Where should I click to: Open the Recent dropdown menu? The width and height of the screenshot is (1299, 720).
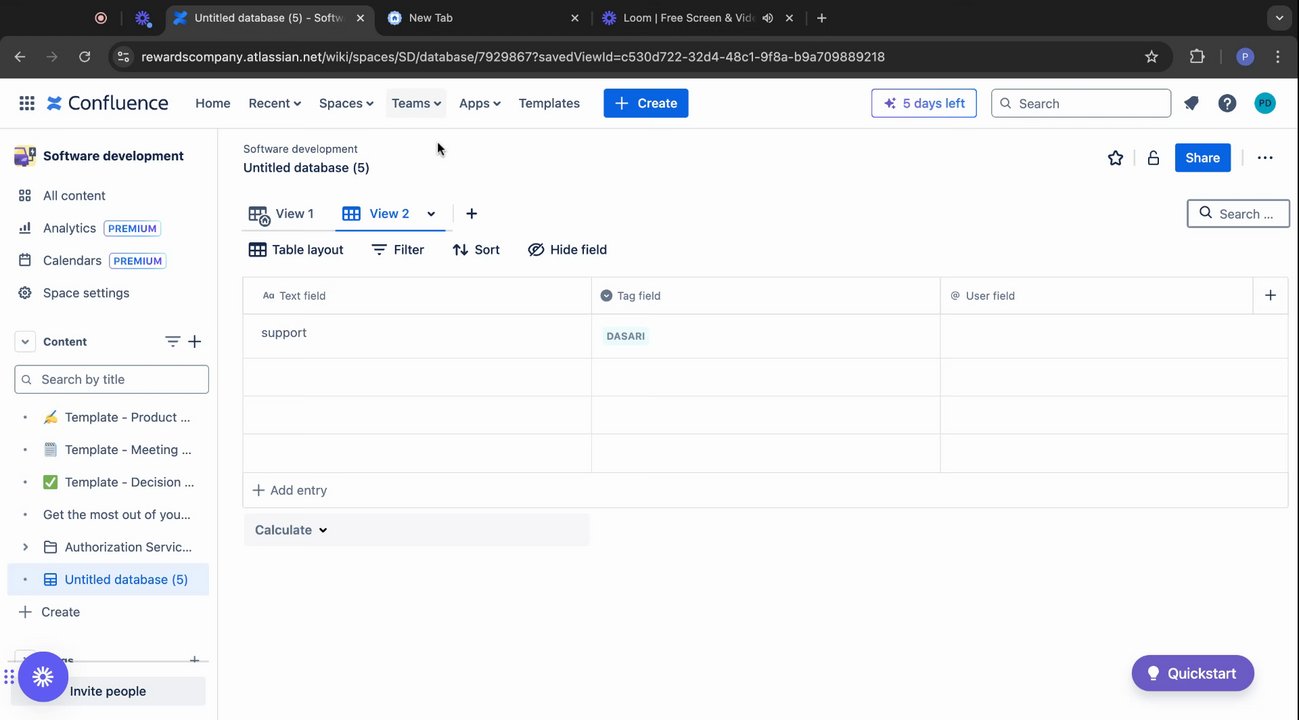pos(275,103)
